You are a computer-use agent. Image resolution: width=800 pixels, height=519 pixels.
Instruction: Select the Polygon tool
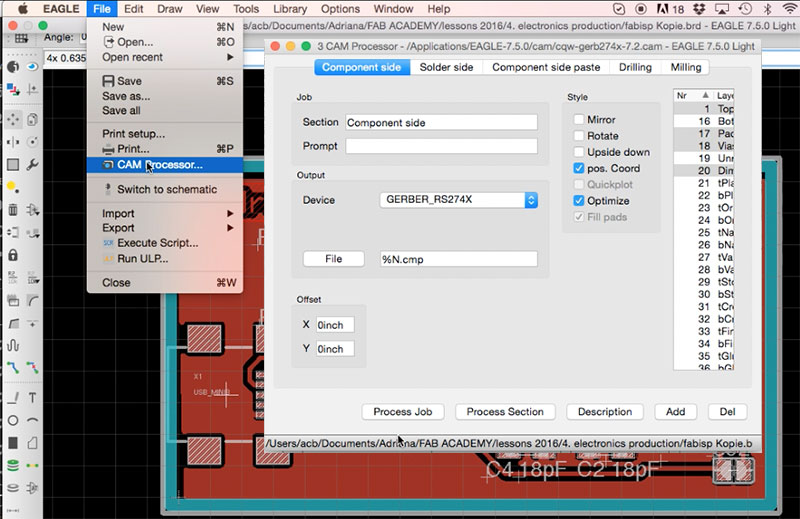pos(32,442)
